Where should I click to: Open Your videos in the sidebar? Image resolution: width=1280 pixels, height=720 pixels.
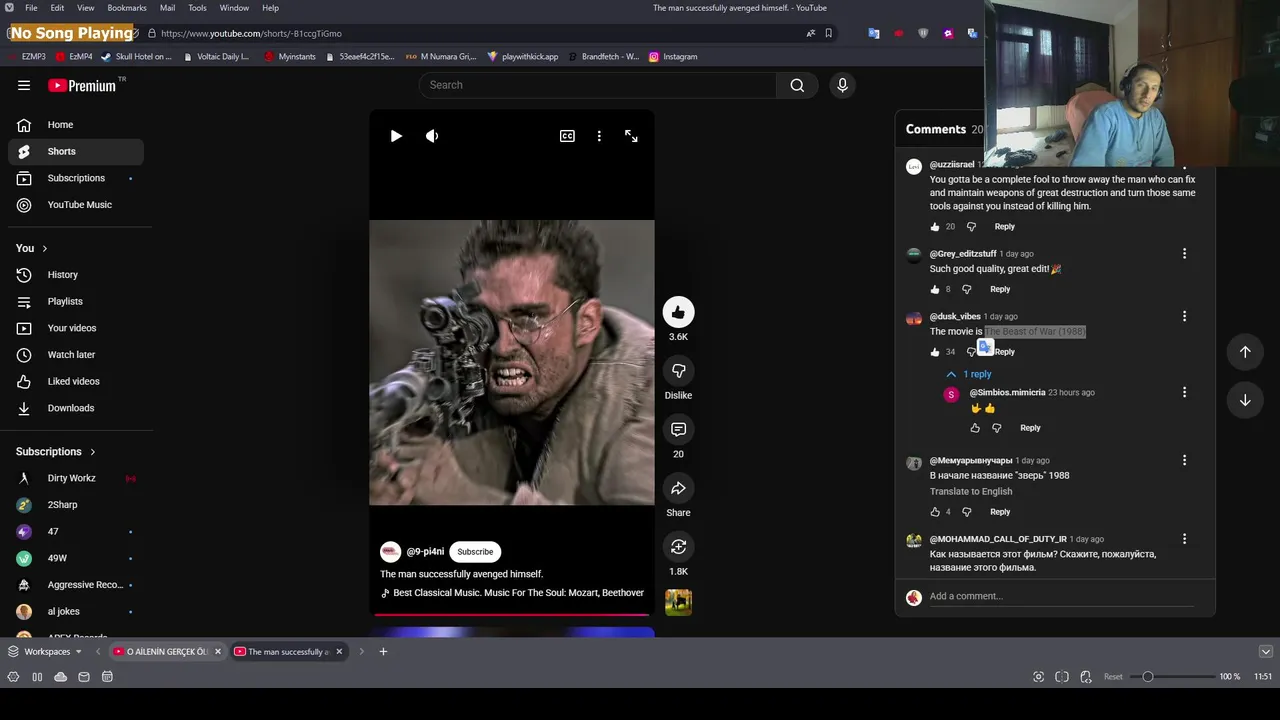[76, 328]
